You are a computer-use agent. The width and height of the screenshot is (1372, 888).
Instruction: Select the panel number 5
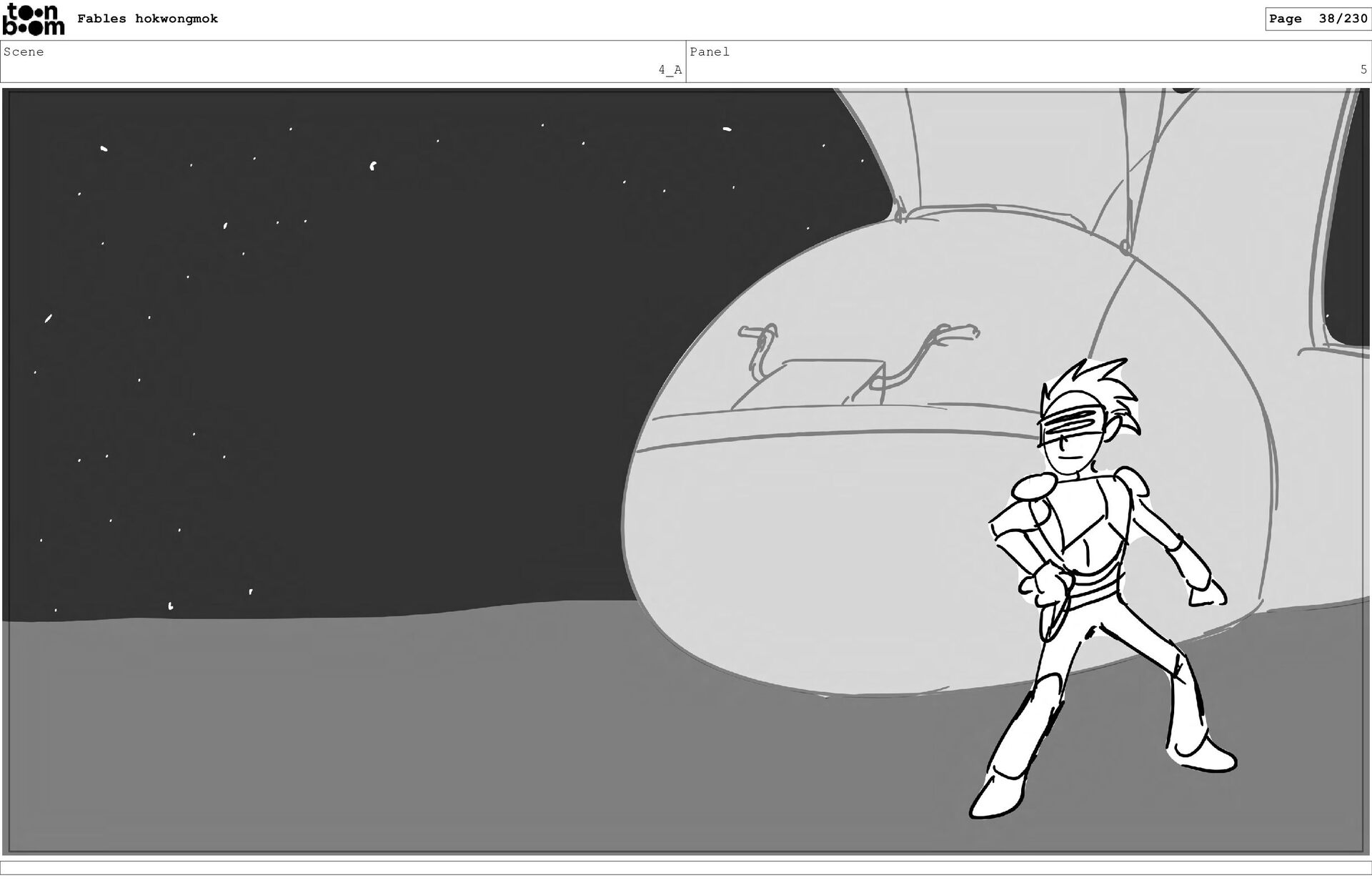point(1363,70)
